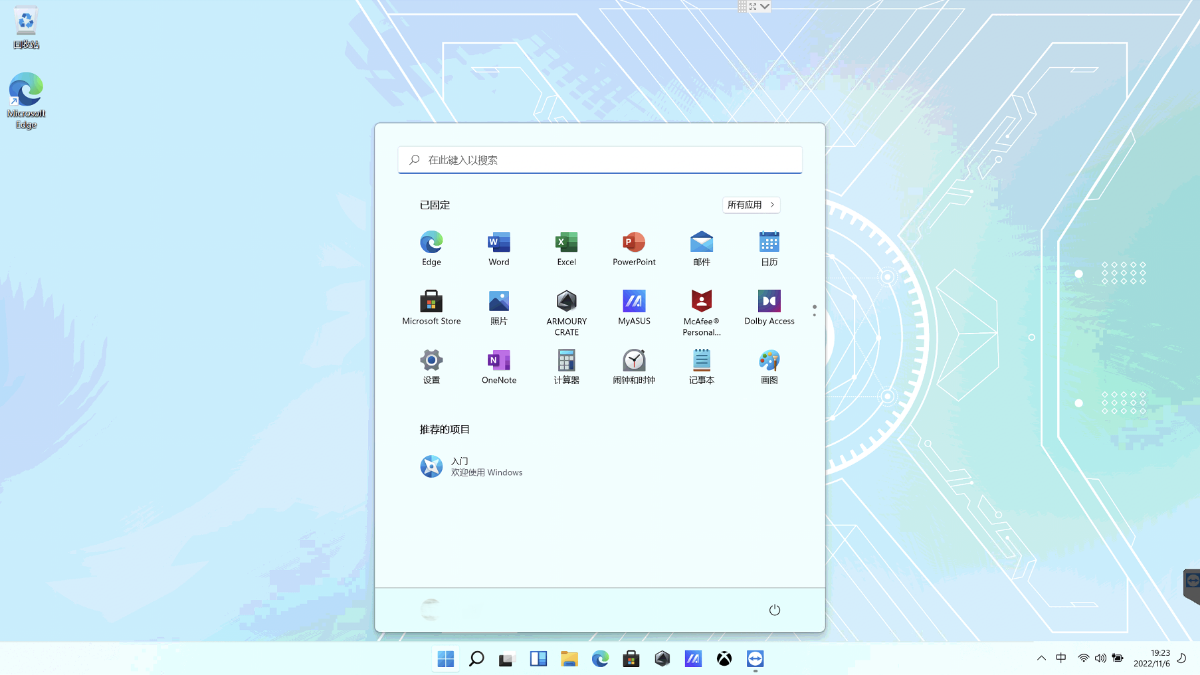The image size is (1200, 675).
Task: Open the user account avatar in Start menu
Action: (431, 610)
